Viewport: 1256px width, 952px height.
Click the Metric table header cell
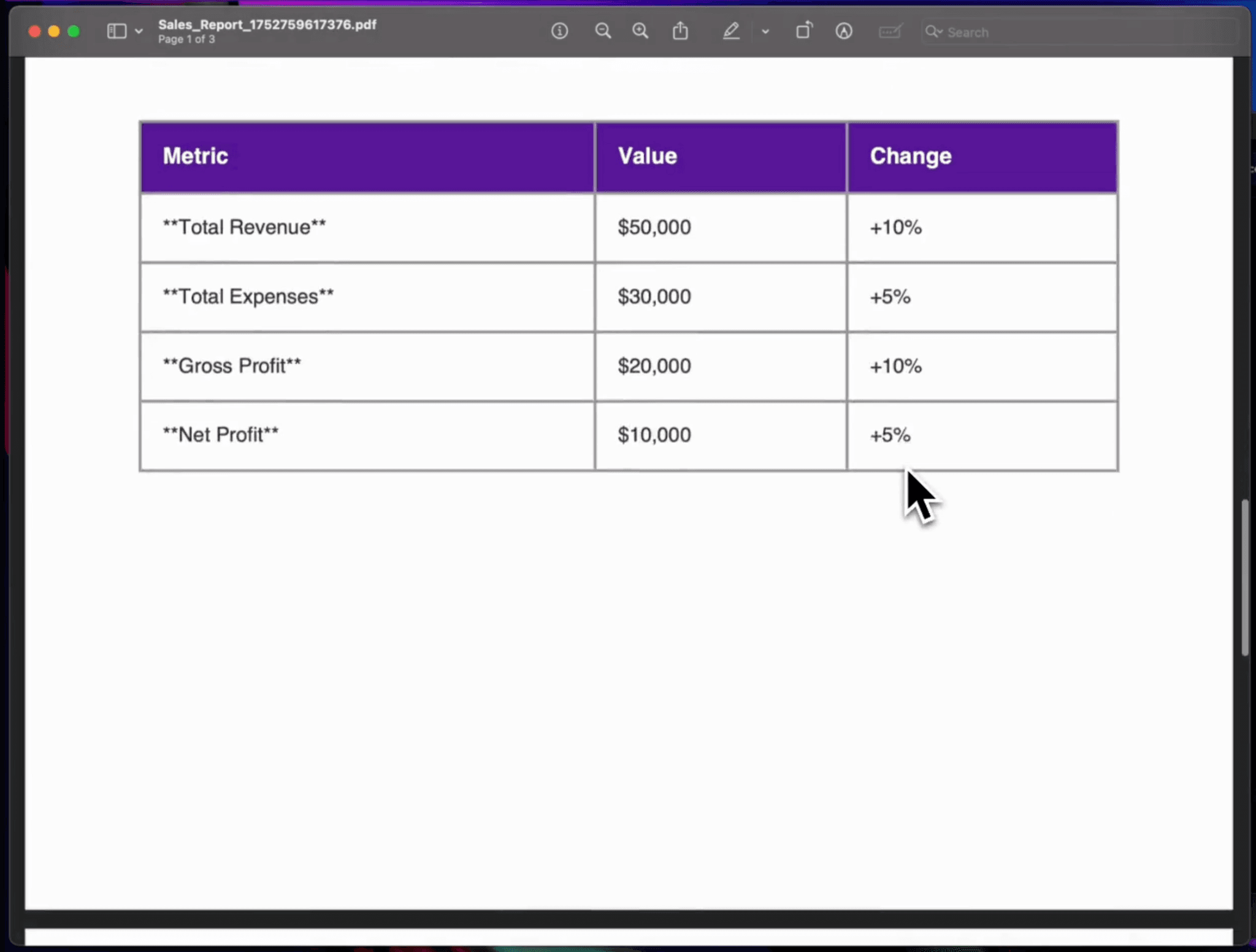pos(367,156)
